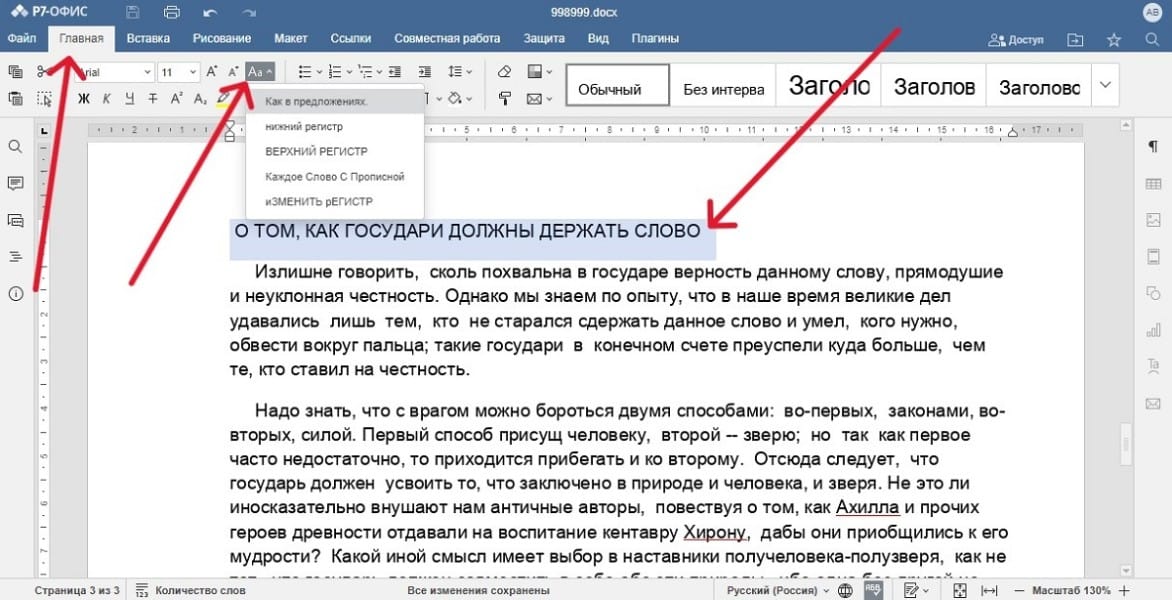Image resolution: width=1172 pixels, height=600 pixels.
Task: Expand the bulleted list options arrow
Action: pos(319,72)
